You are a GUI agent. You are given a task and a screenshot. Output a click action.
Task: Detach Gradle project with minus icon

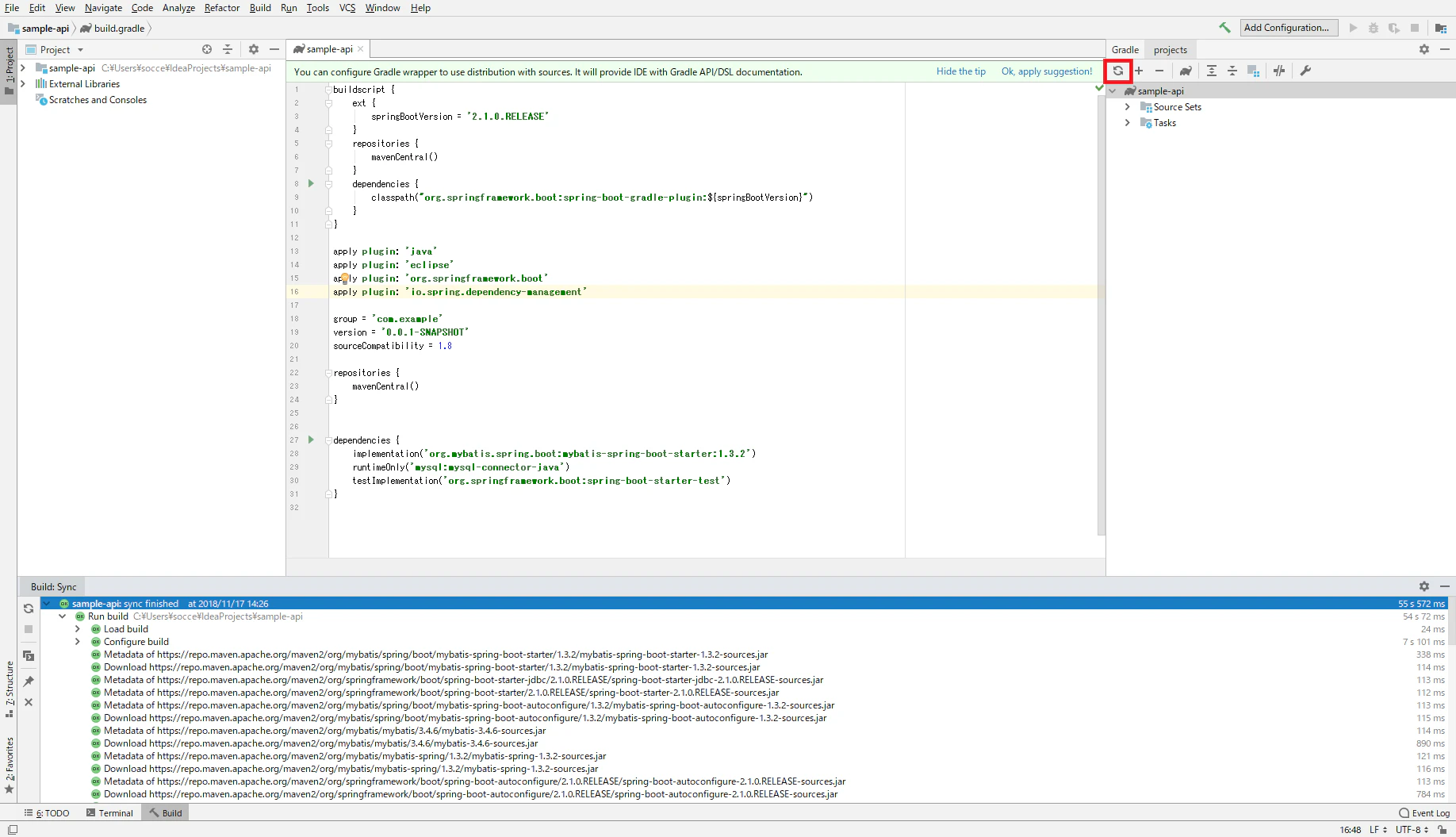click(1159, 71)
